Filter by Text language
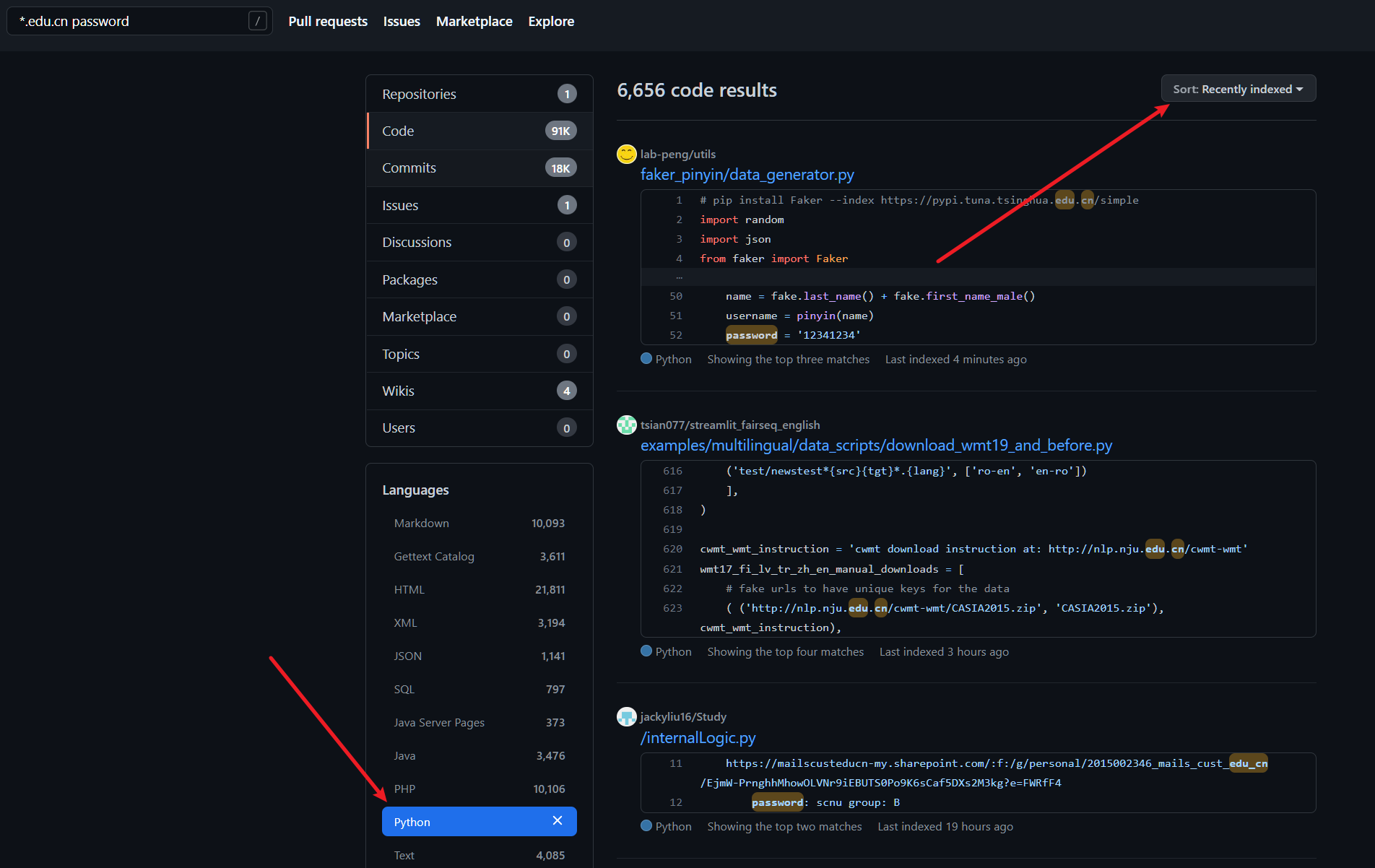Image resolution: width=1375 pixels, height=868 pixels. click(480, 855)
